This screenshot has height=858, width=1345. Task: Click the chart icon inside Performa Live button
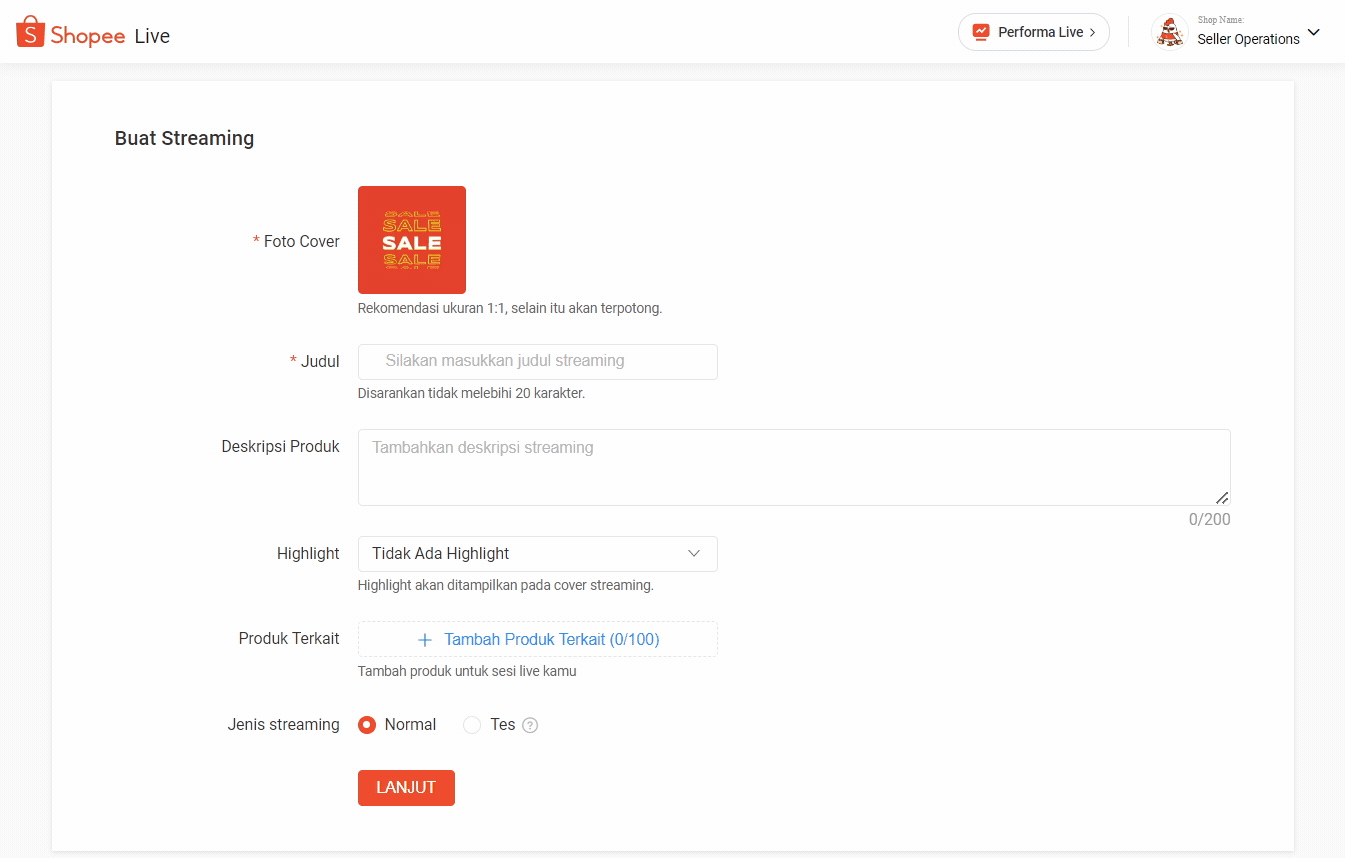point(981,32)
